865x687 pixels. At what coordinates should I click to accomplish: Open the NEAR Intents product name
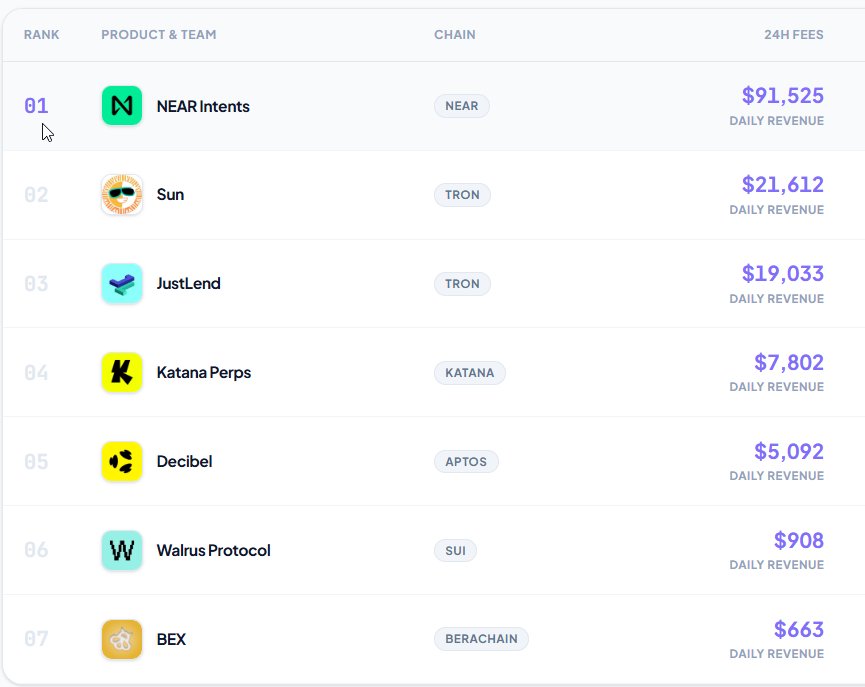tap(203, 106)
